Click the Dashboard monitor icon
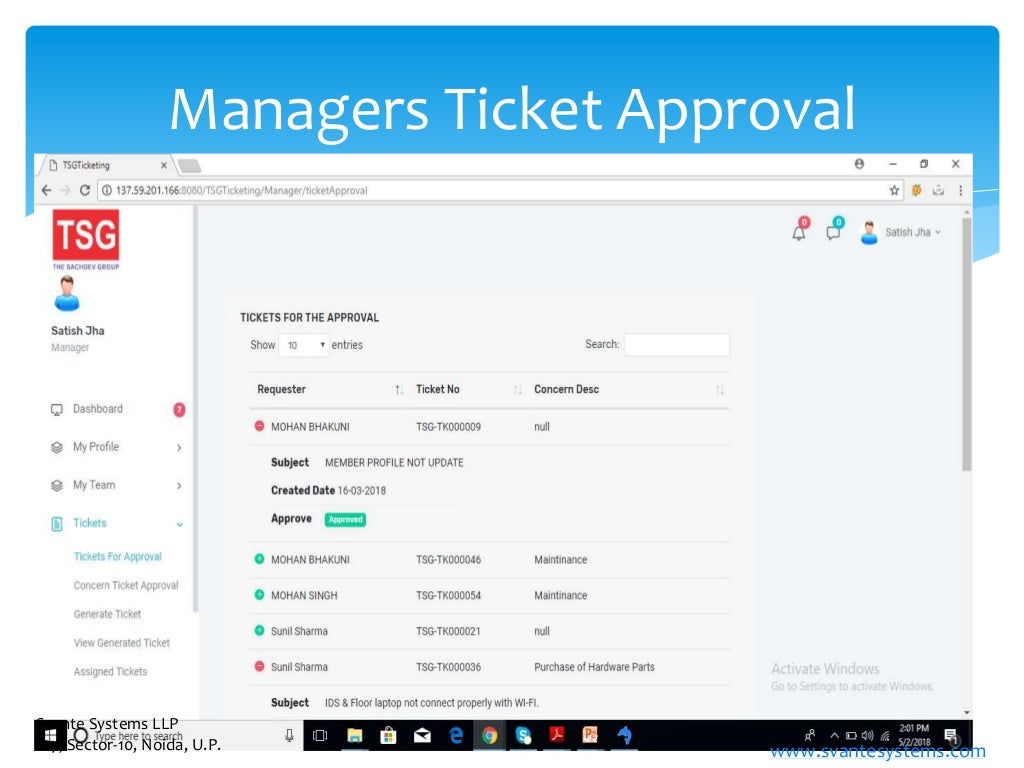The image size is (1024, 768). (x=57, y=409)
